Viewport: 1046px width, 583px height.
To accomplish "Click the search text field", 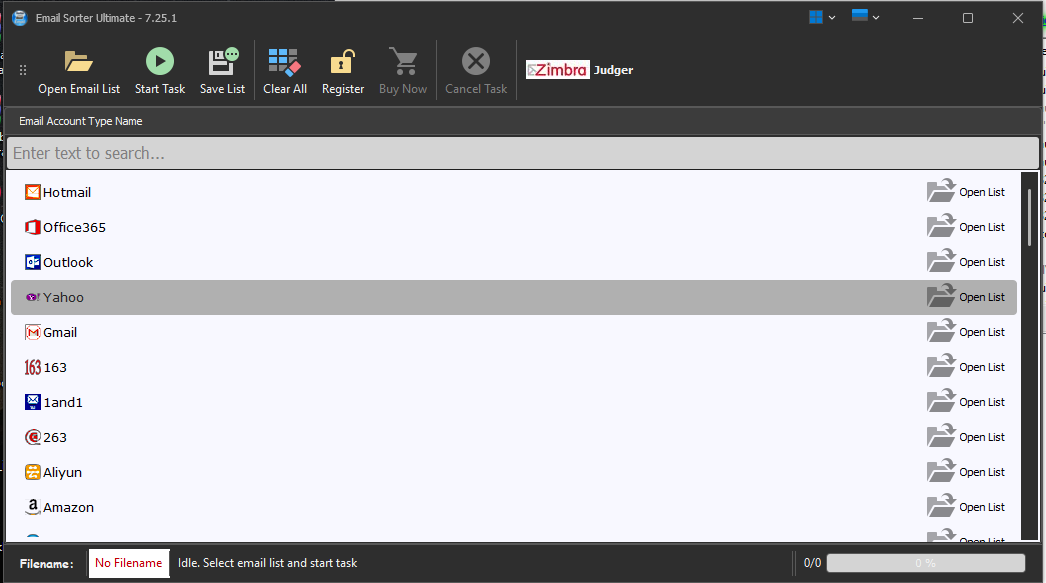I will (520, 152).
